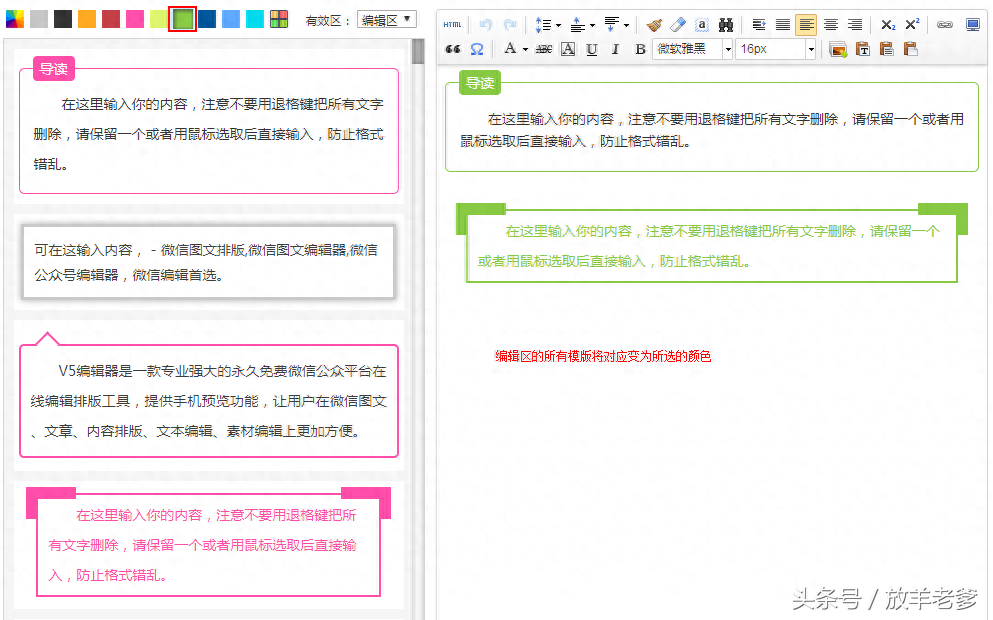This screenshot has width=993, height=620.
Task: Toggle underline formatting
Action: (592, 49)
